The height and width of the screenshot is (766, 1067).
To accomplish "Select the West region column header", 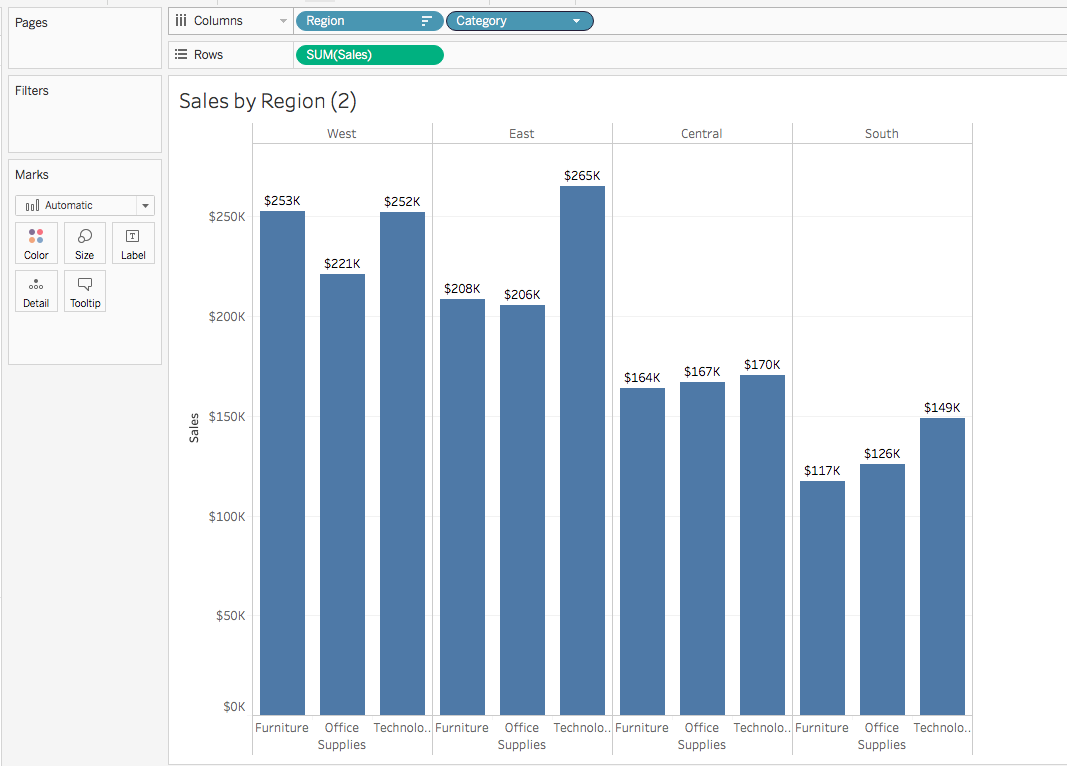I will (342, 133).
